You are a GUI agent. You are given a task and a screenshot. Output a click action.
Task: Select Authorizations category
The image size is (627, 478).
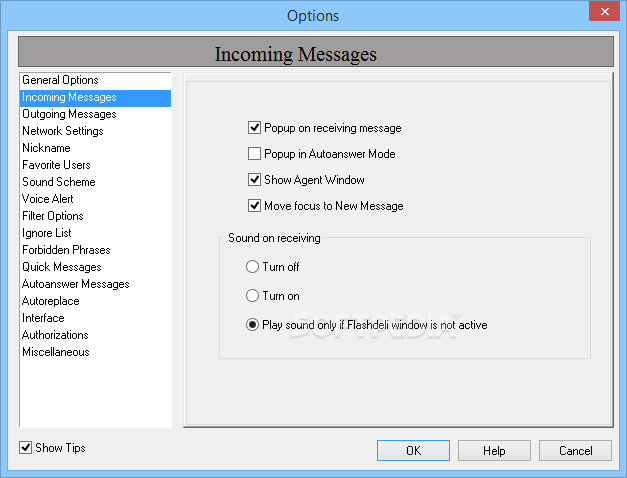[95, 335]
